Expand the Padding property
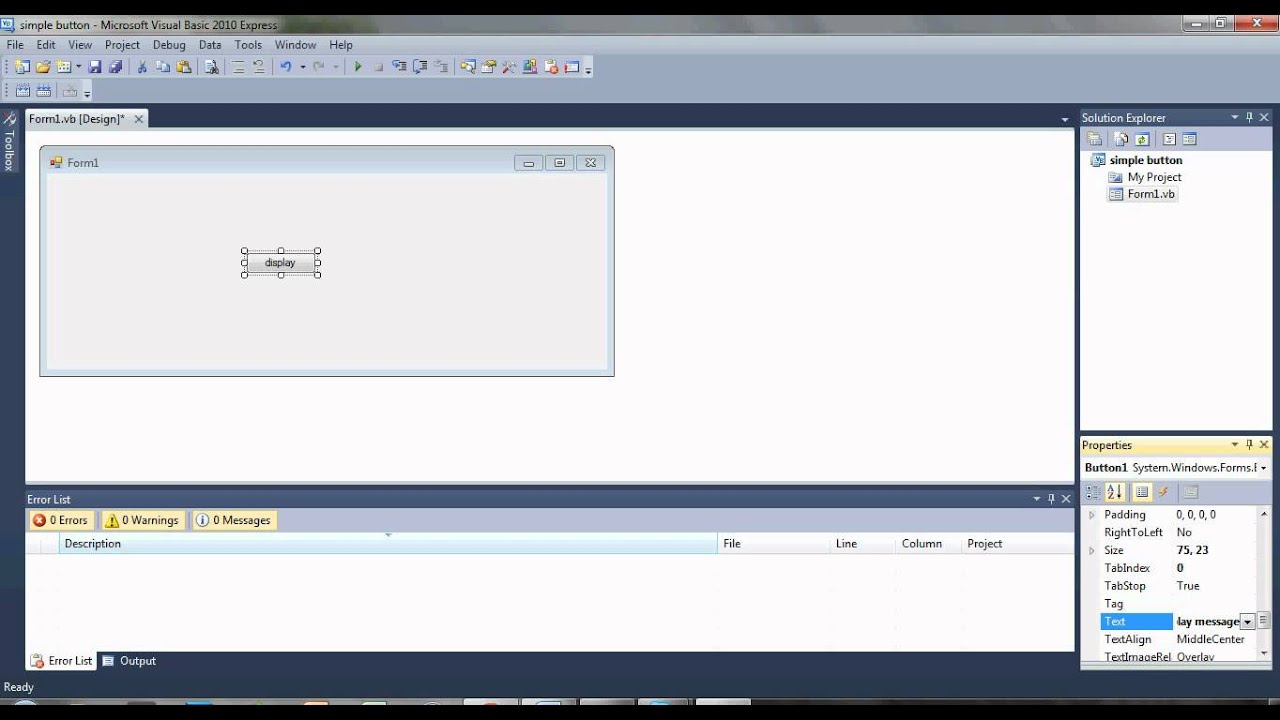 1091,515
